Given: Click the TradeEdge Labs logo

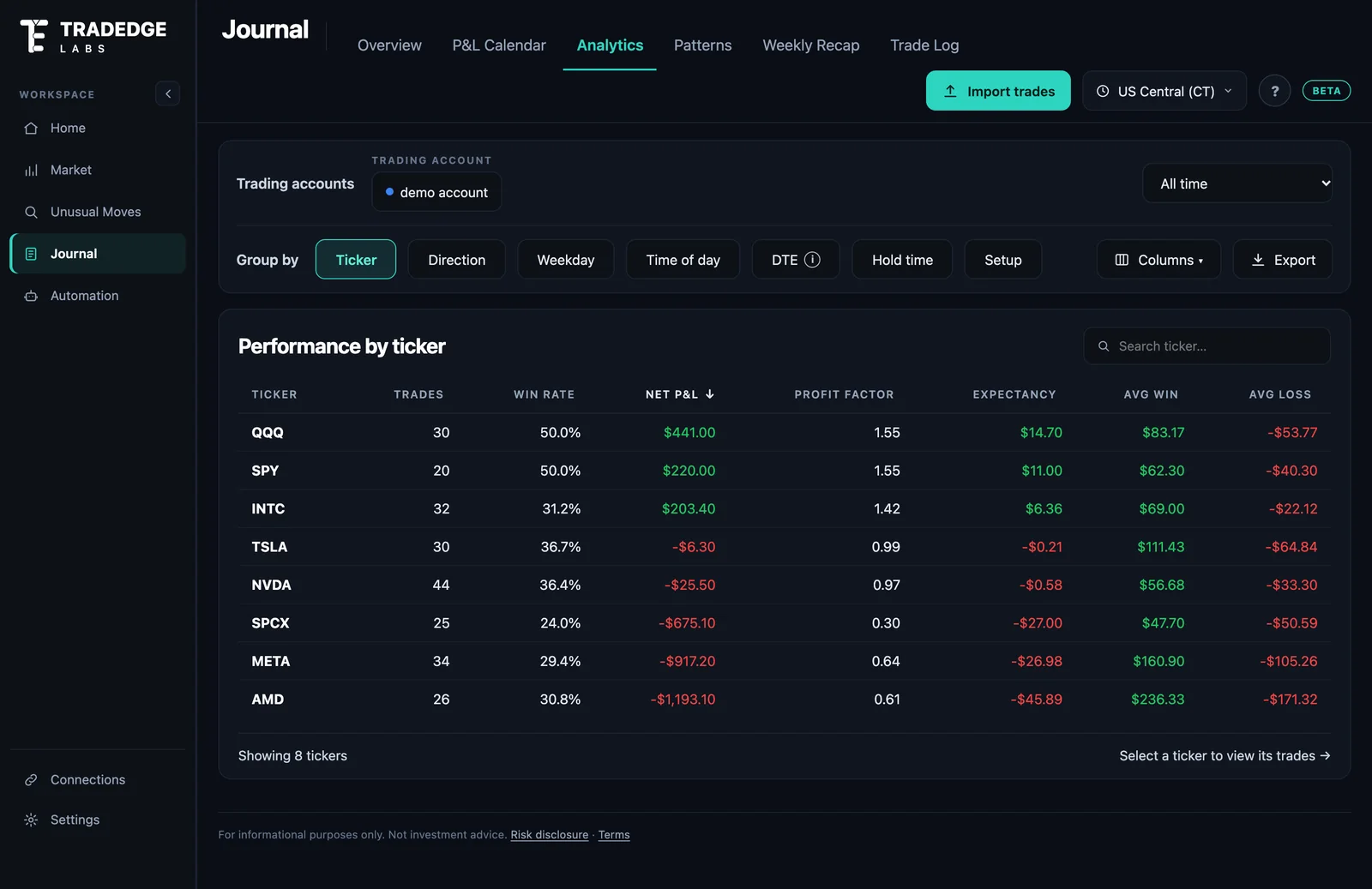Looking at the screenshot, I should click(x=93, y=36).
